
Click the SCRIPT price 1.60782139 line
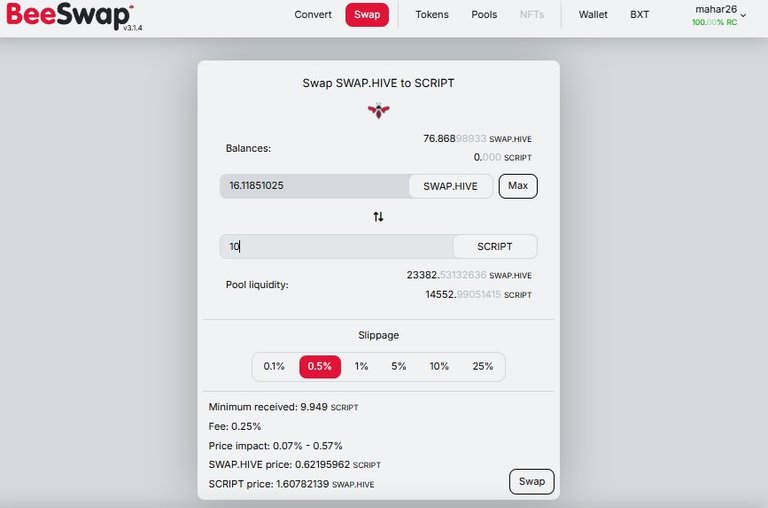(x=291, y=484)
